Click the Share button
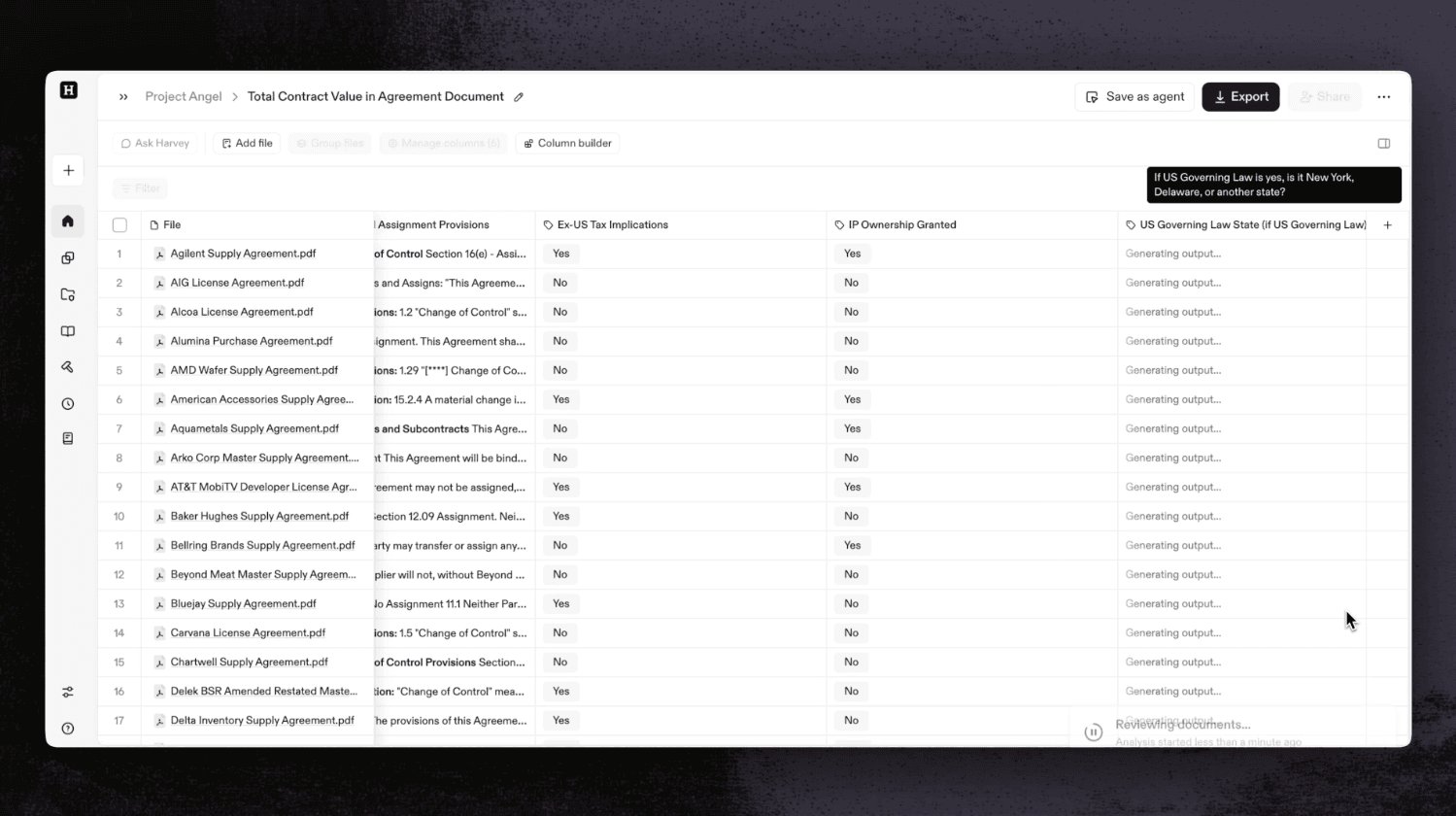Image resolution: width=1456 pixels, height=816 pixels. coord(1325,97)
